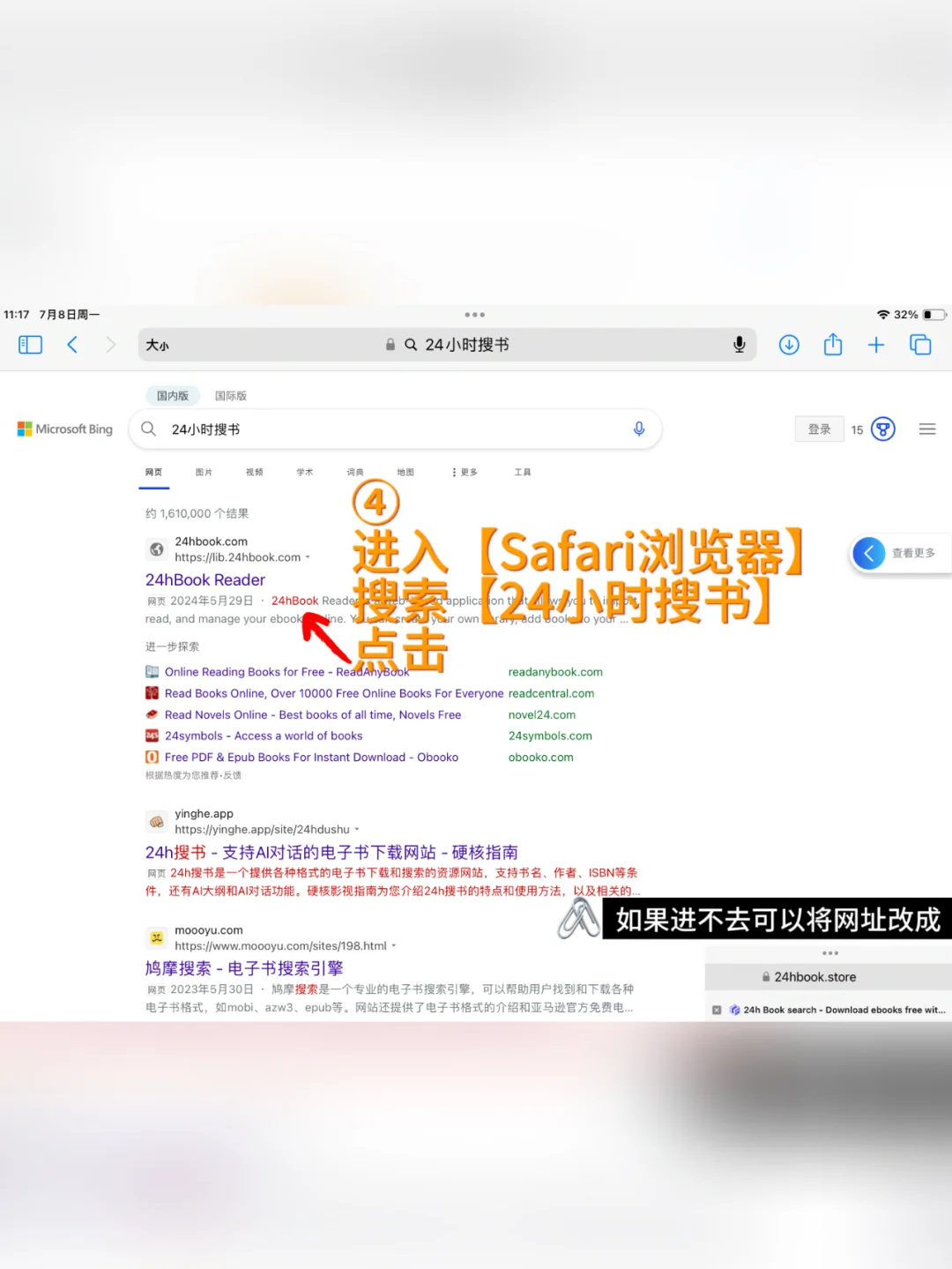Click the ReadAnyBook result favicon
The width and height of the screenshot is (952, 1269).
(152, 672)
